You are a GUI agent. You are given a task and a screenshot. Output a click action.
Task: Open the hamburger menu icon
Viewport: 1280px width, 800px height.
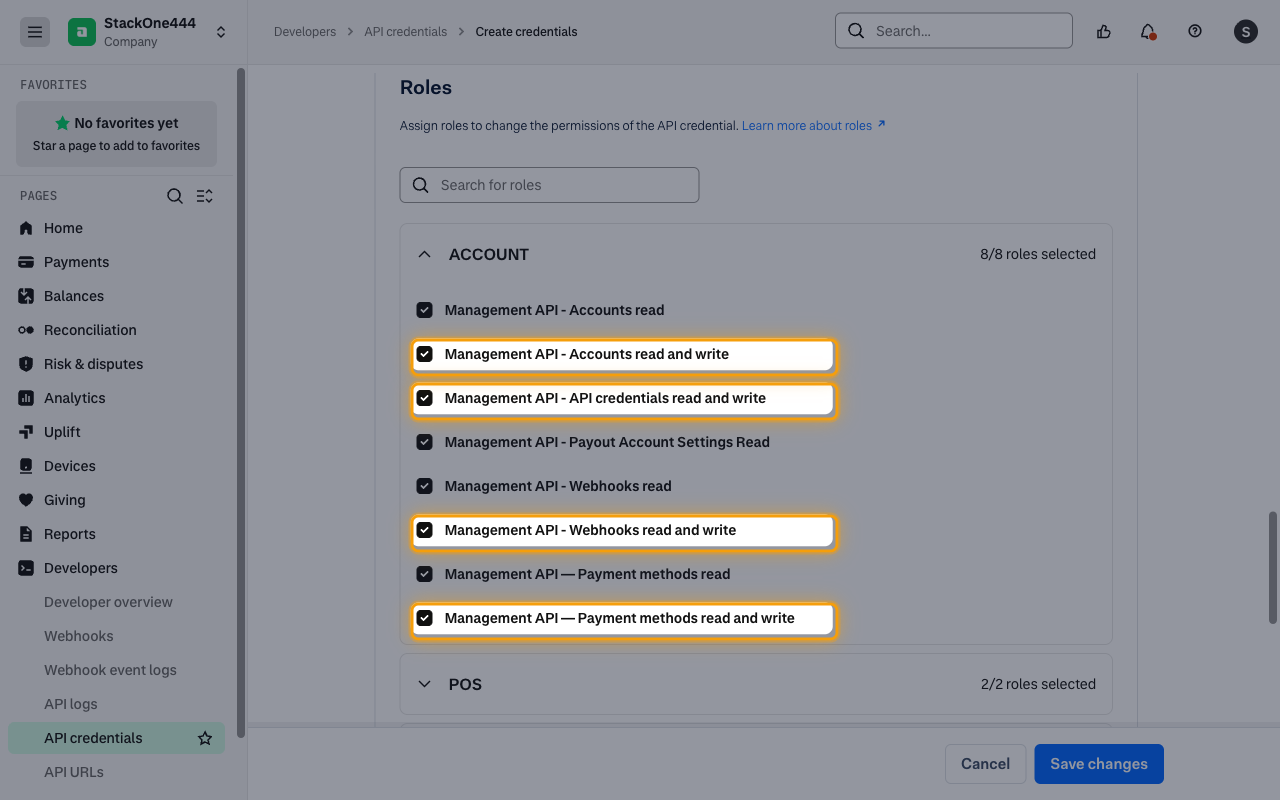pyautogui.click(x=35, y=32)
